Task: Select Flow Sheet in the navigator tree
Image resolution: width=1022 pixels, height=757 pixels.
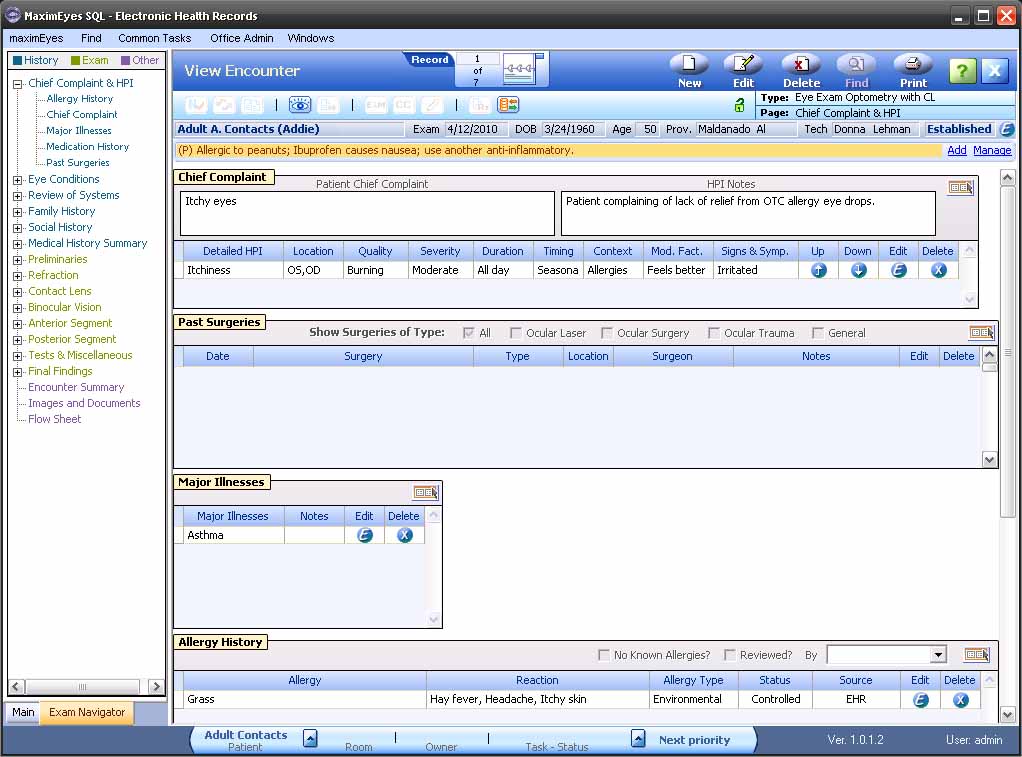Action: click(55, 419)
